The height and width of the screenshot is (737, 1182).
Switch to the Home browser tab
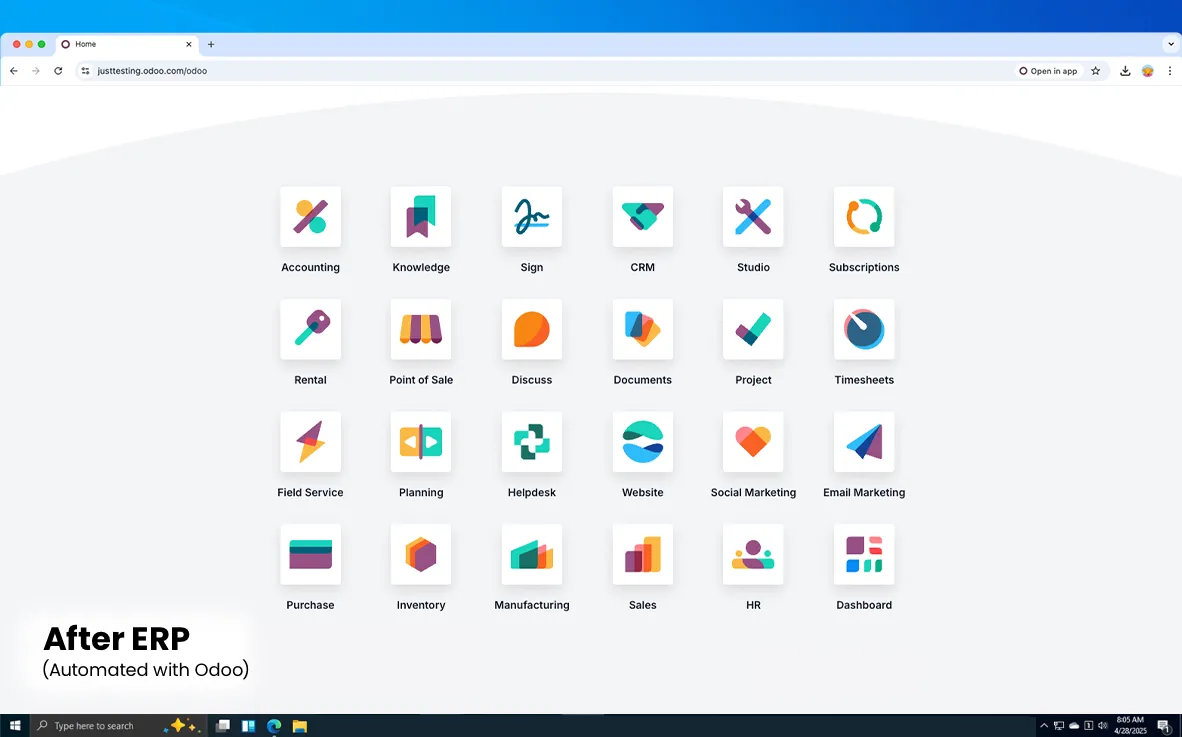[120, 44]
